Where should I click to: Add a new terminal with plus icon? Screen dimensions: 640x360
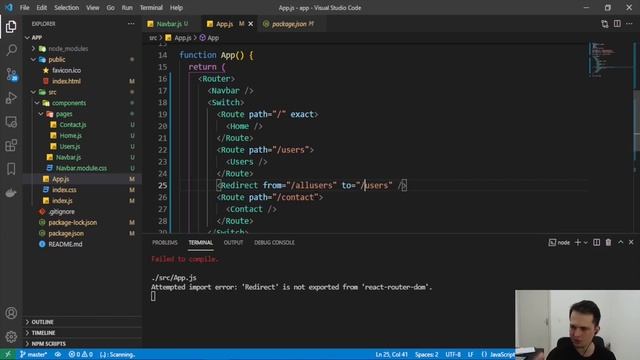coord(577,242)
